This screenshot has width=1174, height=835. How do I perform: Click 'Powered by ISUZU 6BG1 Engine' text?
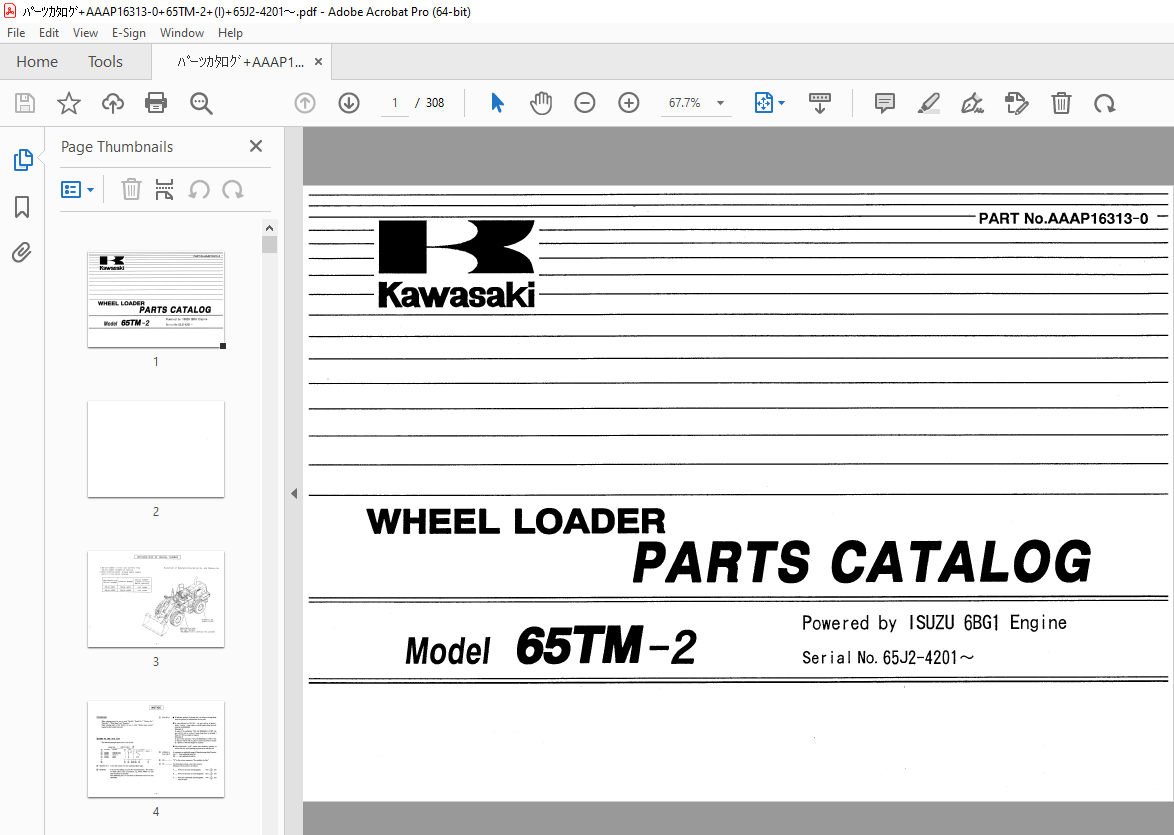click(x=934, y=623)
